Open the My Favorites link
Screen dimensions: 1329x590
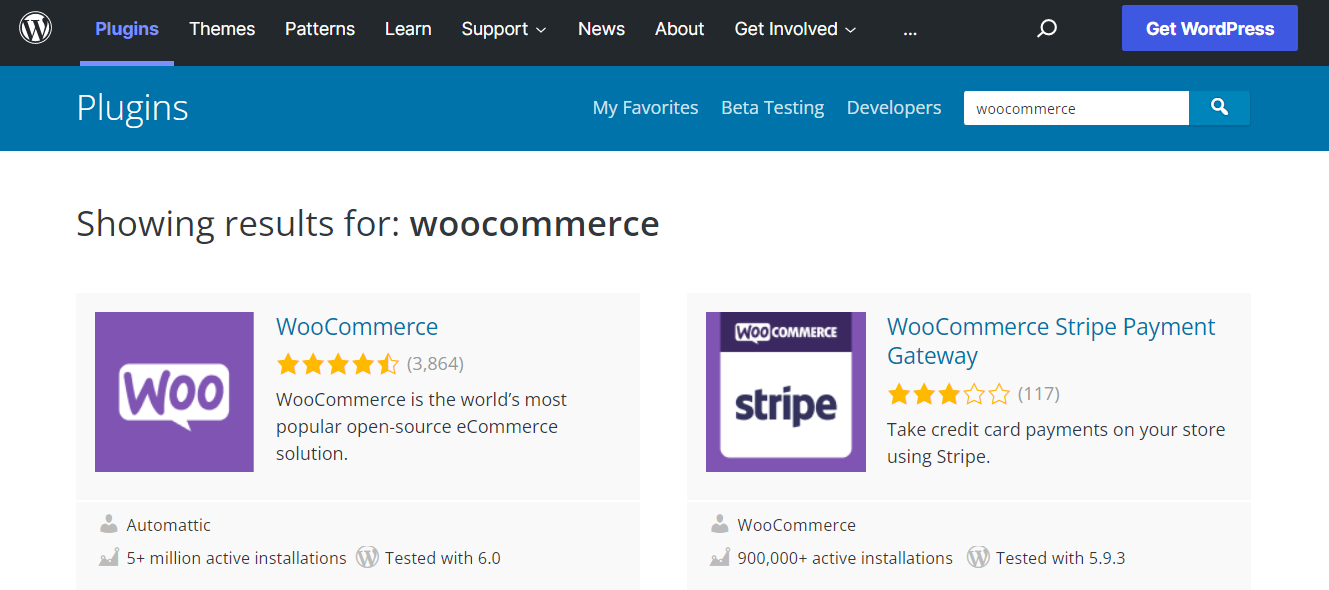coord(645,108)
